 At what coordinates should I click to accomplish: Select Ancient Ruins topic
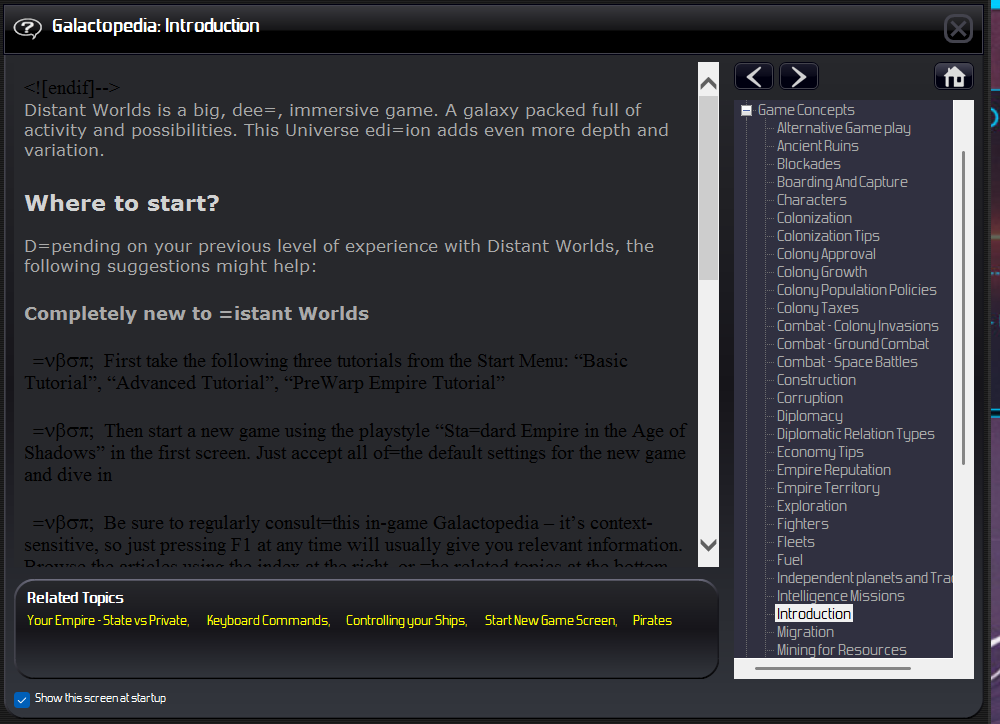pyautogui.click(x=818, y=146)
